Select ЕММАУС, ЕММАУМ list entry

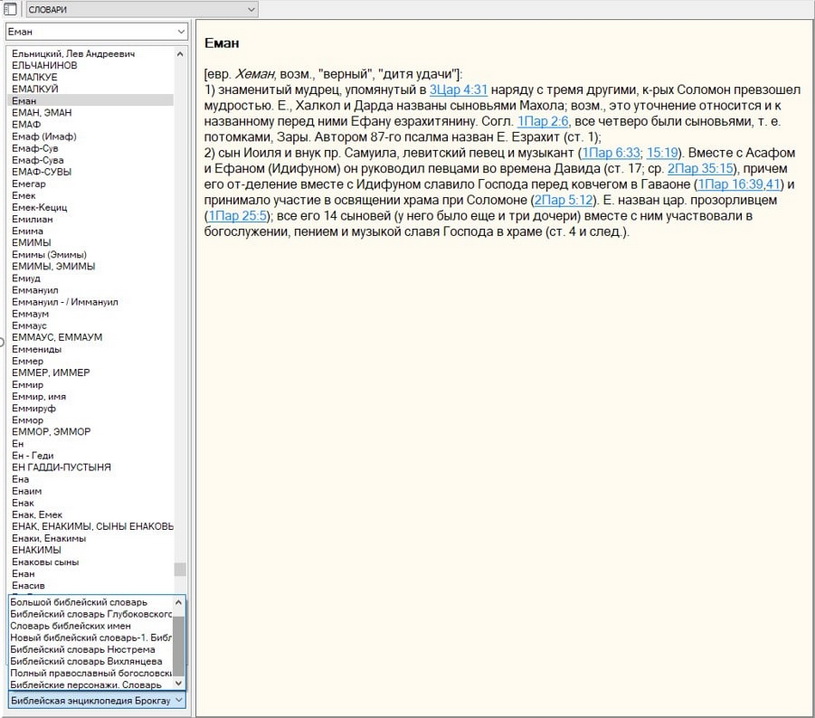coord(57,337)
